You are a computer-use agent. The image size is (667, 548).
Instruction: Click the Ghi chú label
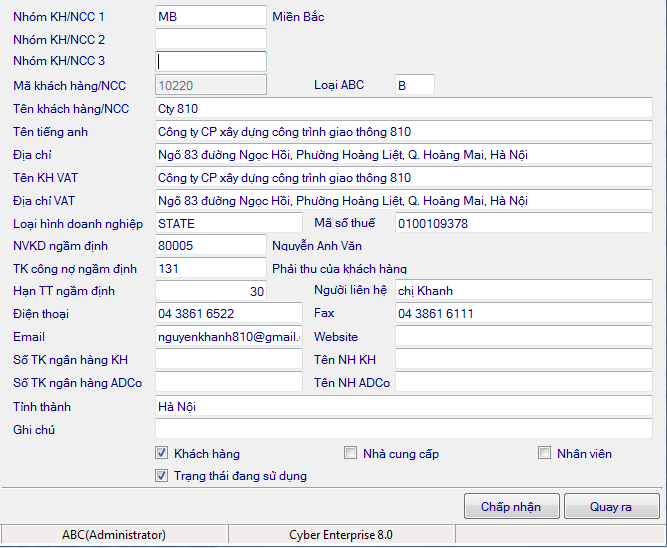34,429
